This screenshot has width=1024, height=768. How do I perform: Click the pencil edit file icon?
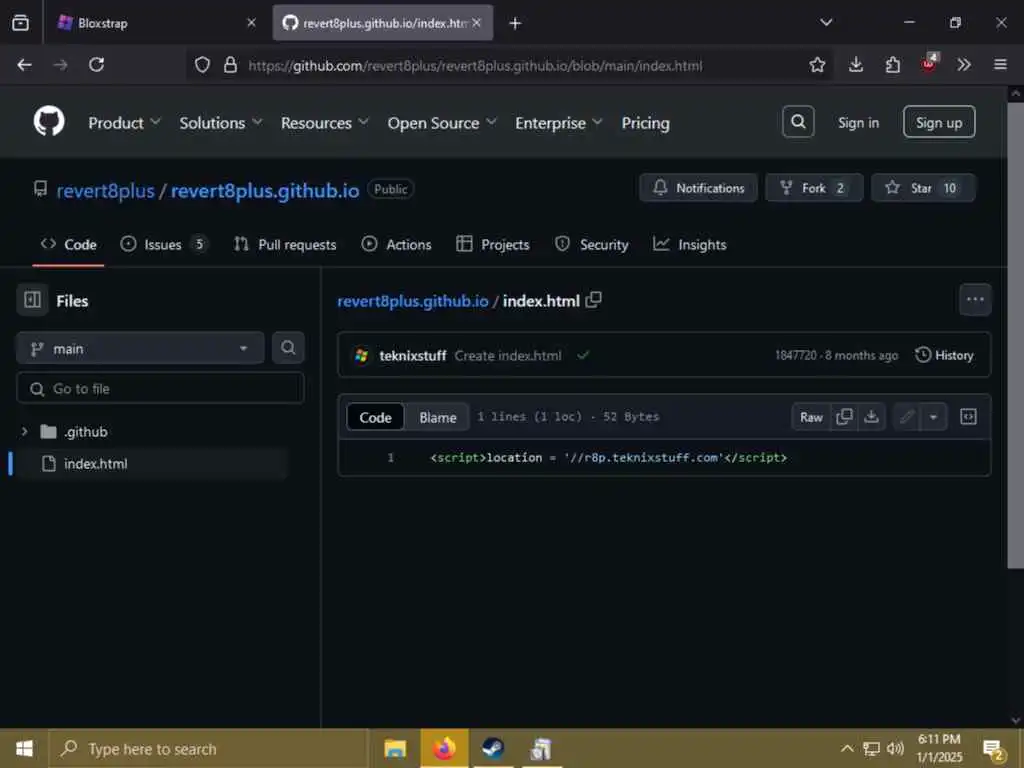pos(906,417)
